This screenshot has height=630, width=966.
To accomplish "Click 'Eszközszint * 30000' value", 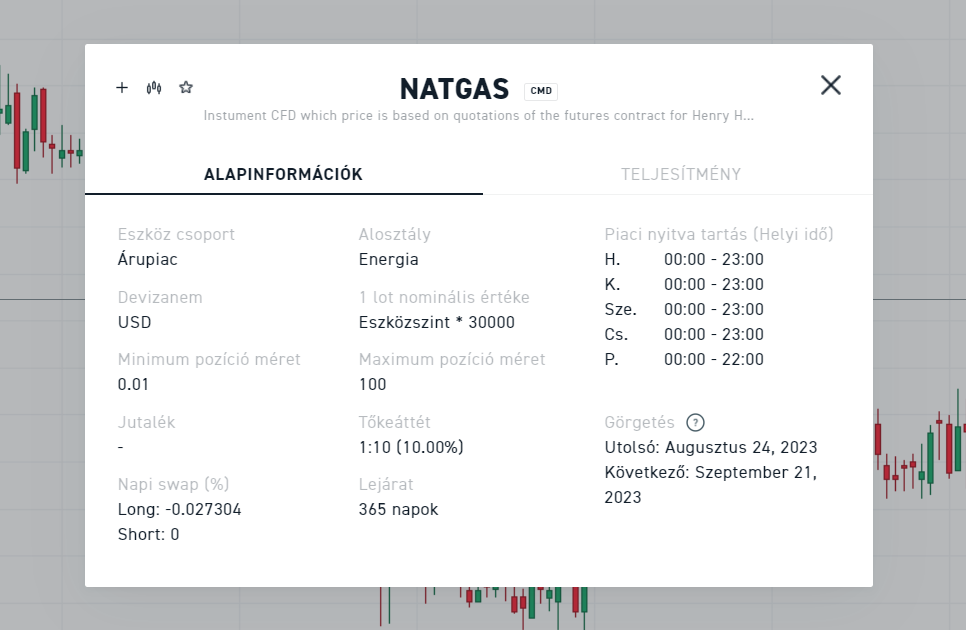I will [x=436, y=322].
